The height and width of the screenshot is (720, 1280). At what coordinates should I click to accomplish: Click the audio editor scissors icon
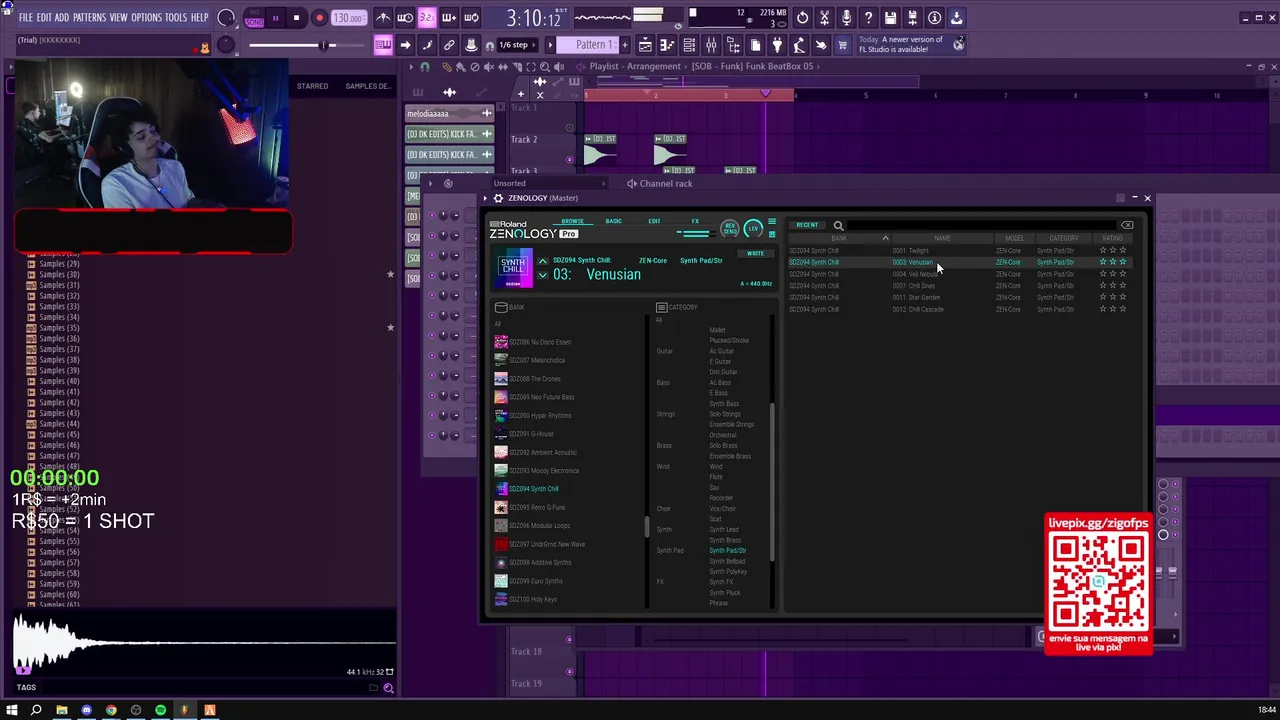tap(824, 18)
